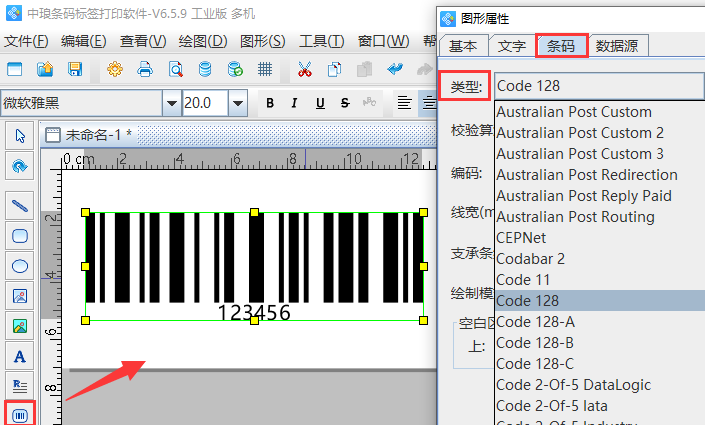Save document with the floppy disk icon
The image size is (705, 425).
(75, 69)
